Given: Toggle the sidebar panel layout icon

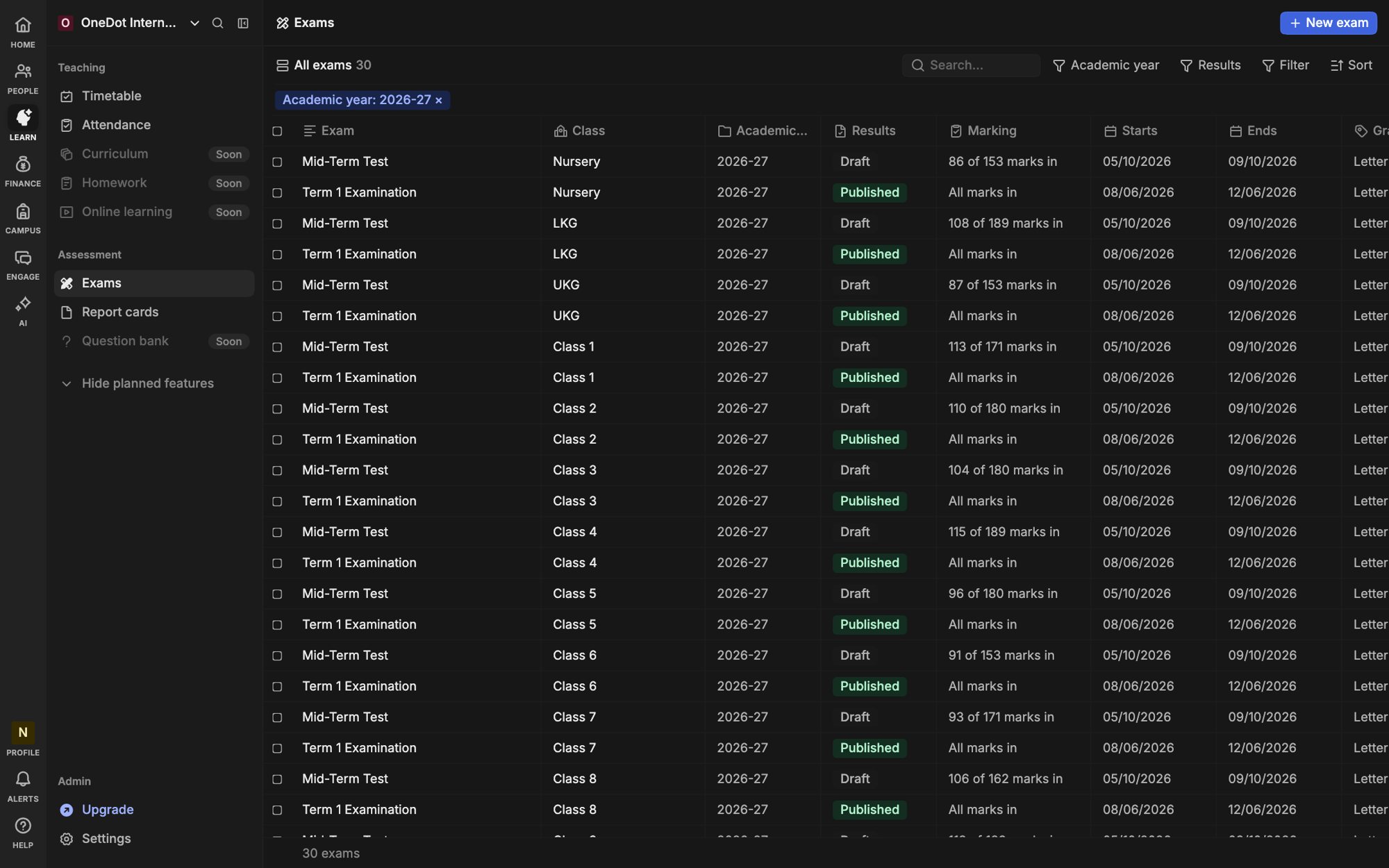Looking at the screenshot, I should pyautogui.click(x=243, y=23).
